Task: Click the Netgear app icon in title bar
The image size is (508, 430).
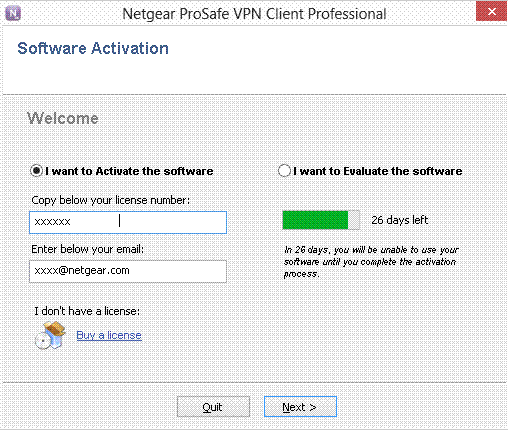Action: coord(13,13)
